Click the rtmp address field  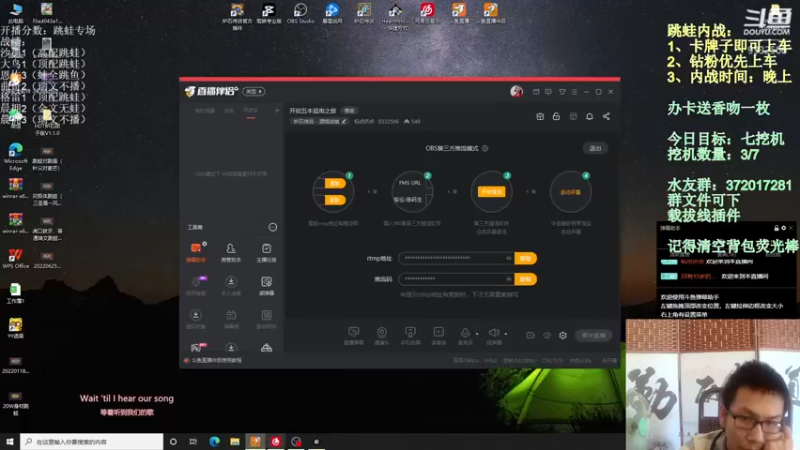coord(456,258)
